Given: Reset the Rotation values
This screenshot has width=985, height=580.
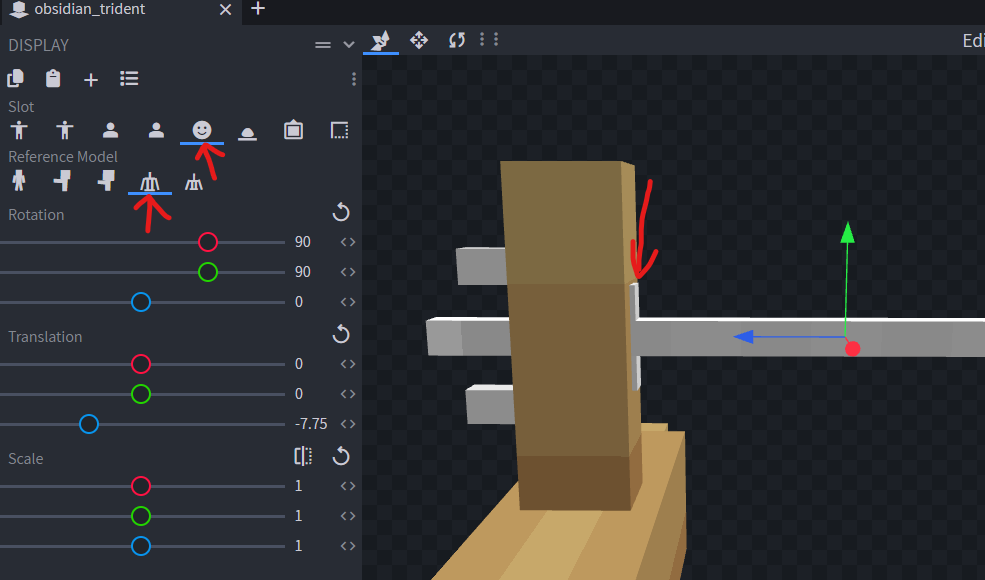Looking at the screenshot, I should (x=341, y=213).
